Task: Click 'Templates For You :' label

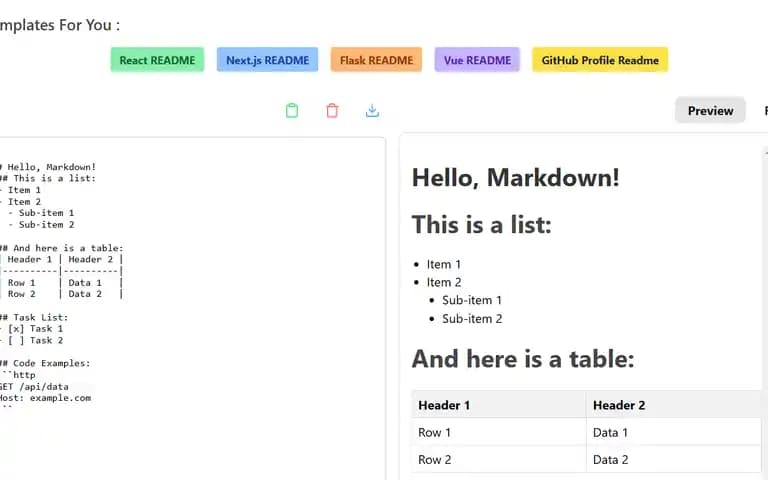Action: tap(59, 25)
